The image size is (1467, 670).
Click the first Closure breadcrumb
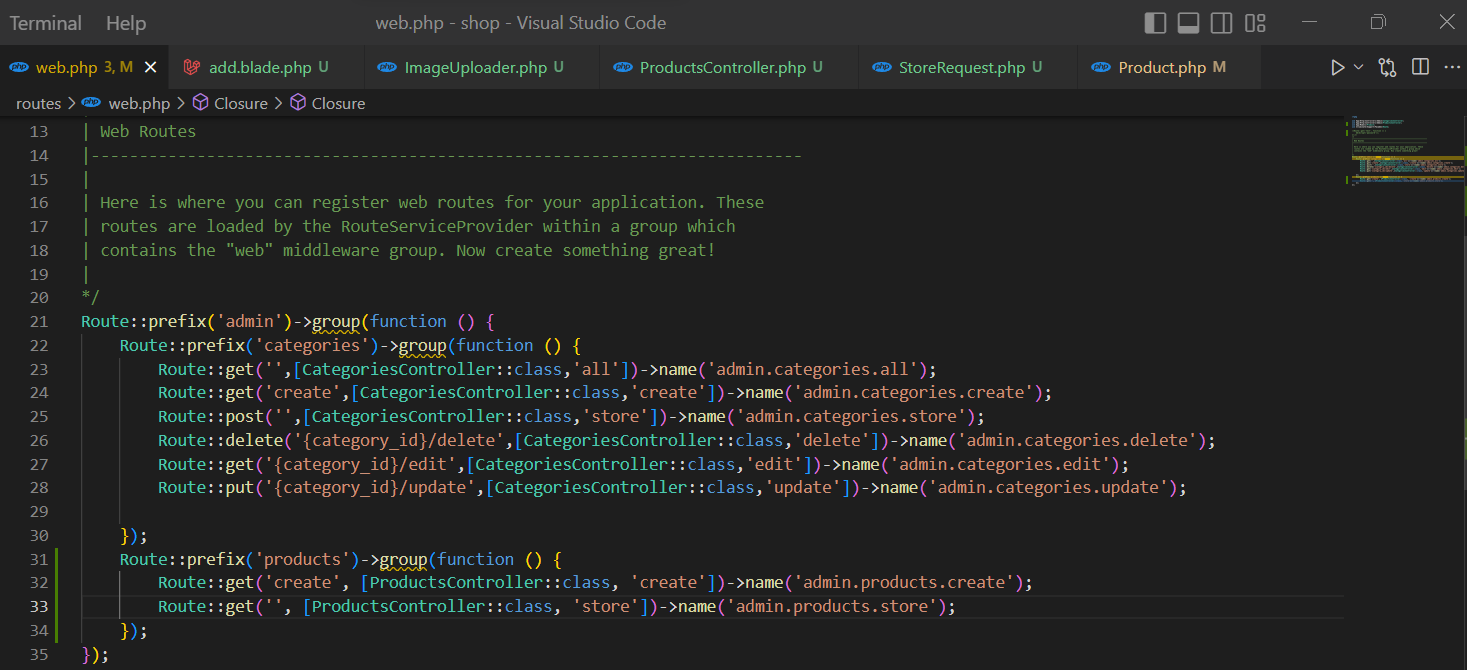(241, 103)
